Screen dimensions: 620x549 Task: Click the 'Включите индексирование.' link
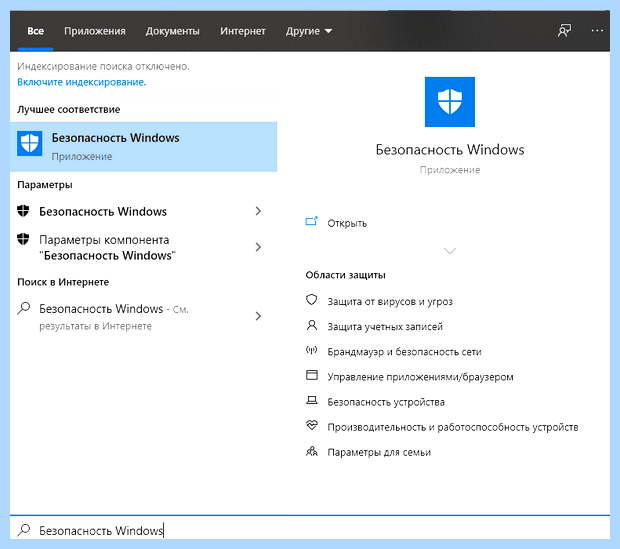81,82
